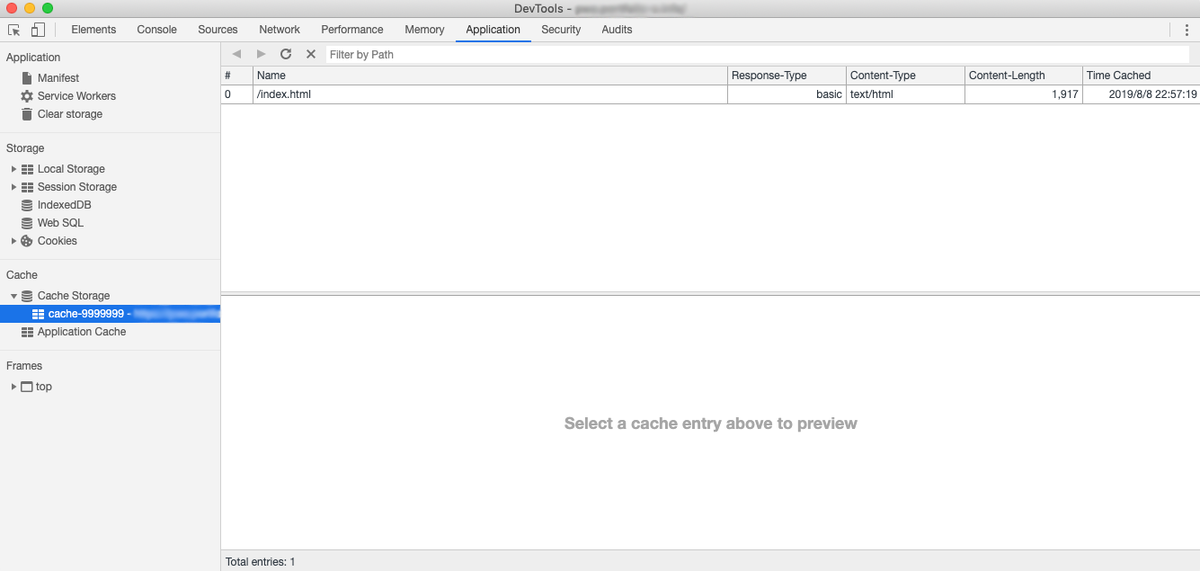Click the Session Storage grid icon
The width and height of the screenshot is (1200, 571).
coord(28,187)
